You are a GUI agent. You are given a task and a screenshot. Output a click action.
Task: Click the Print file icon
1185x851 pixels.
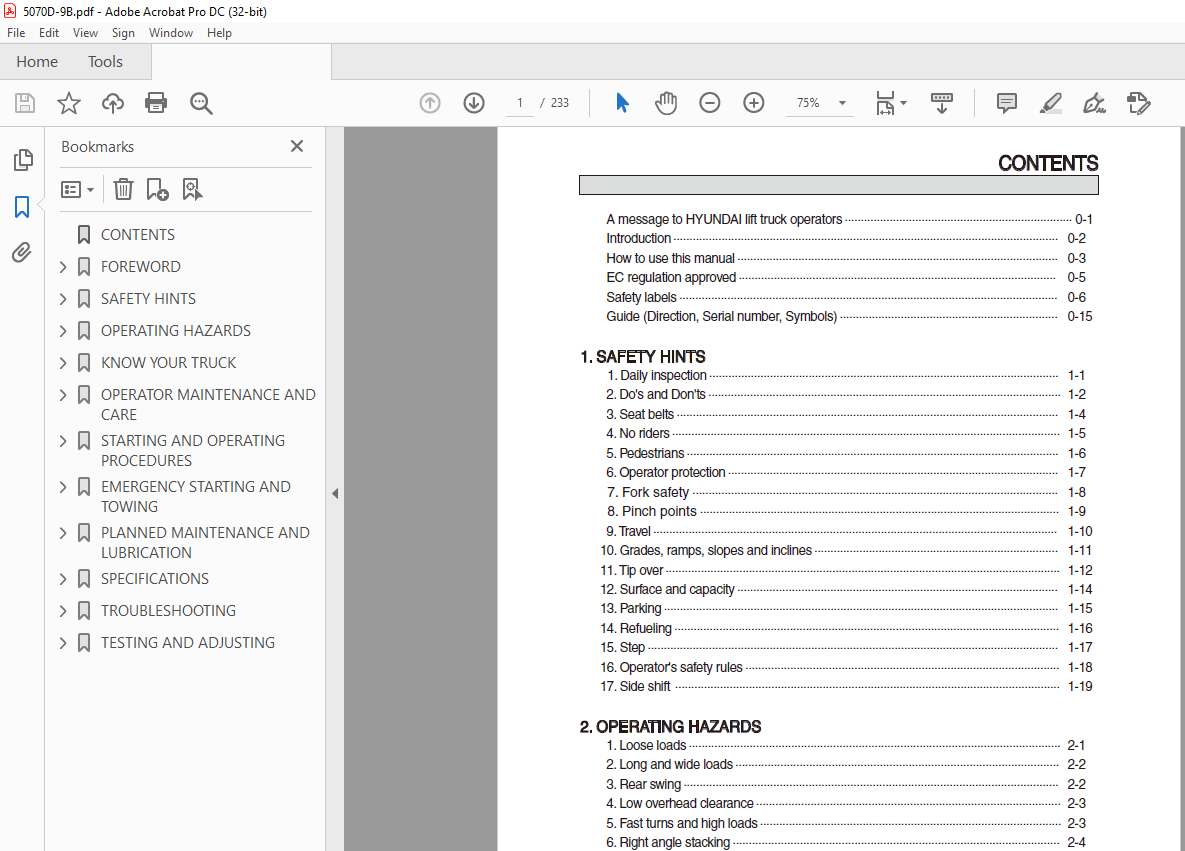(x=156, y=103)
